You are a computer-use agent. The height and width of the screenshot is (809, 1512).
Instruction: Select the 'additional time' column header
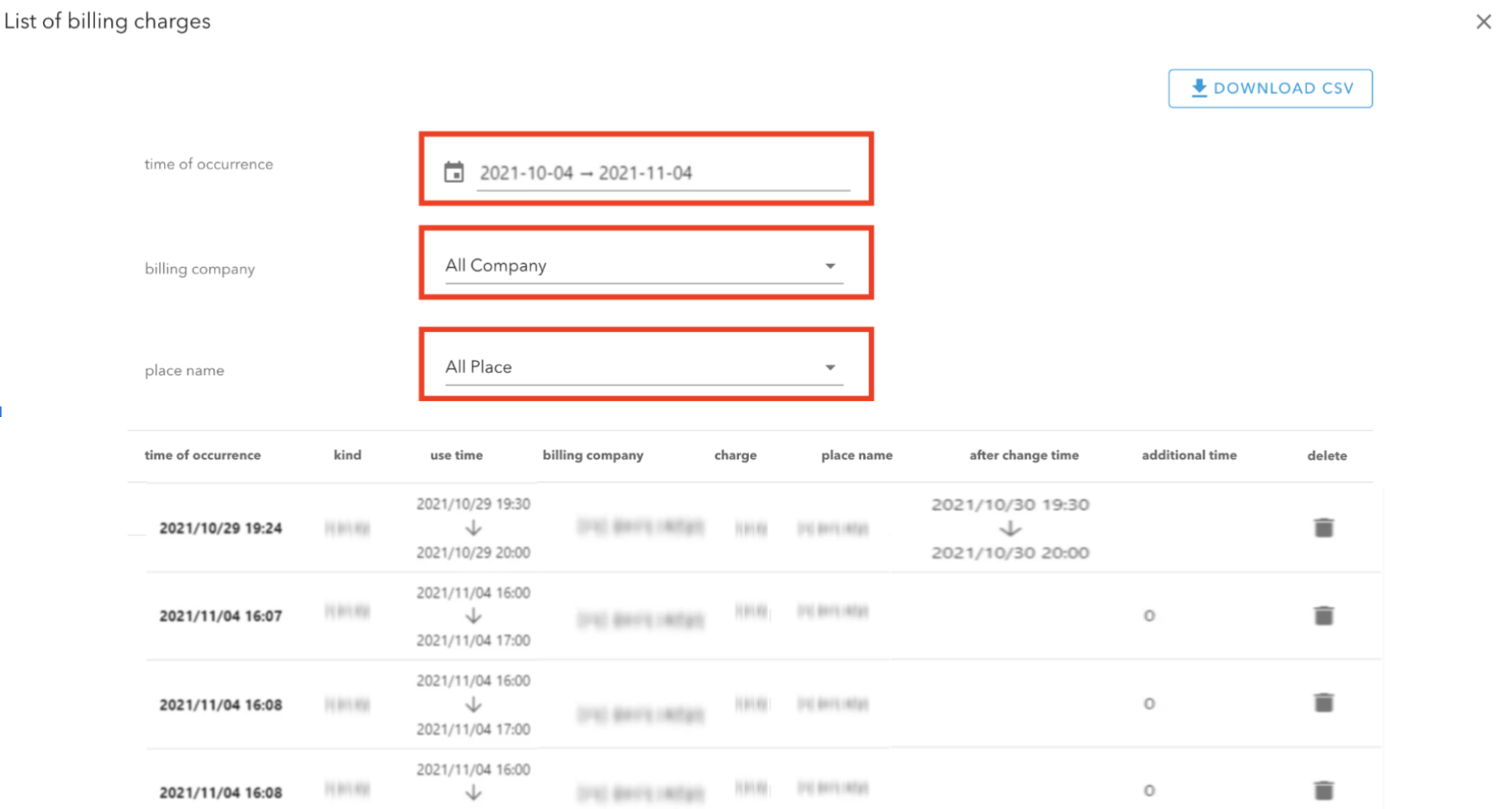click(x=1189, y=455)
